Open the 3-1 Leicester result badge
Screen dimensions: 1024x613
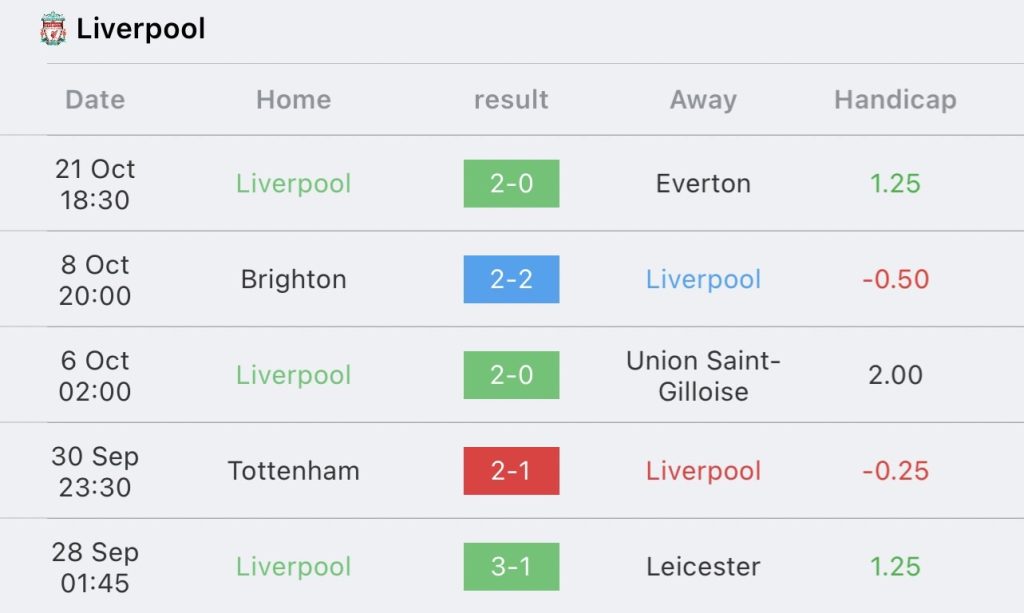[511, 567]
